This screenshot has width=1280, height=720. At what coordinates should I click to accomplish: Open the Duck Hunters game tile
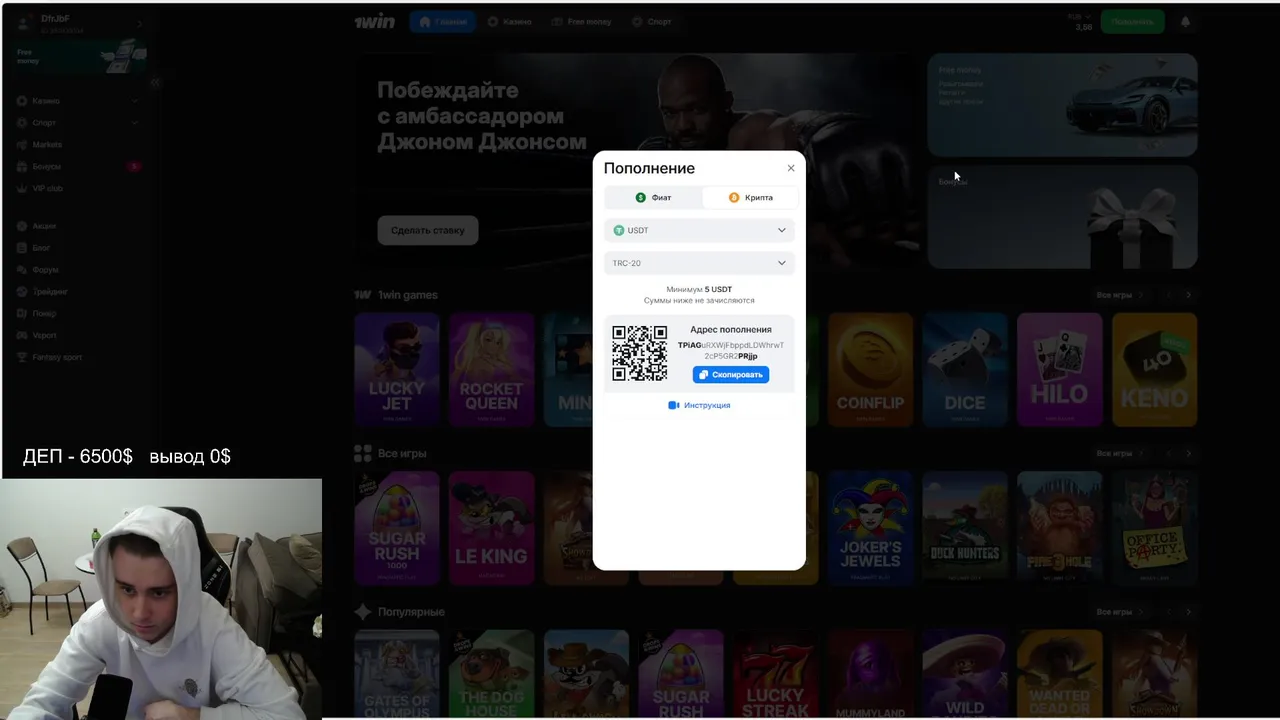pos(965,527)
